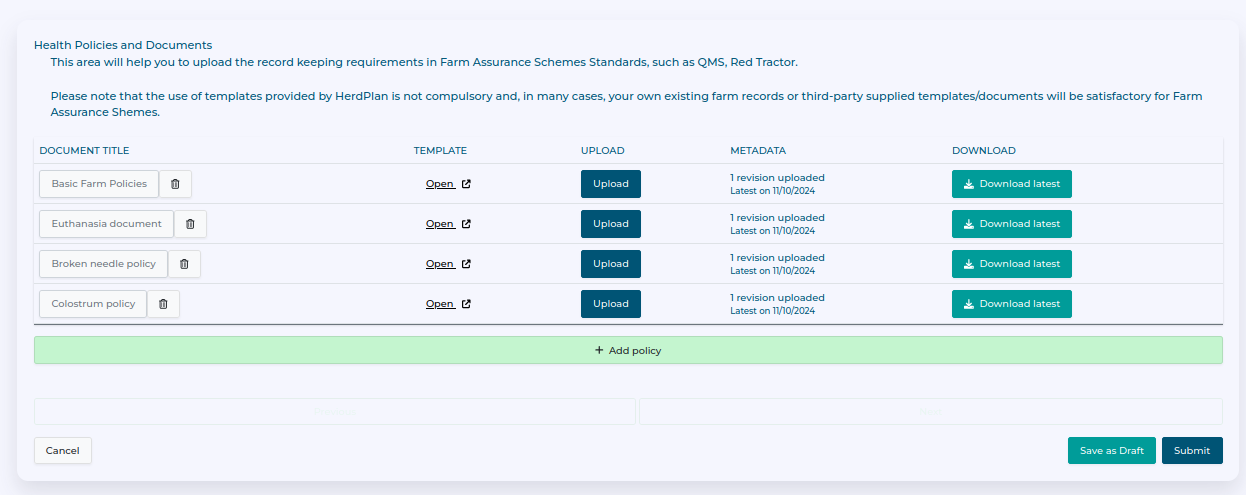This screenshot has height=495, width=1246.
Task: Upload a file for Basic Farm Policies
Action: point(610,184)
